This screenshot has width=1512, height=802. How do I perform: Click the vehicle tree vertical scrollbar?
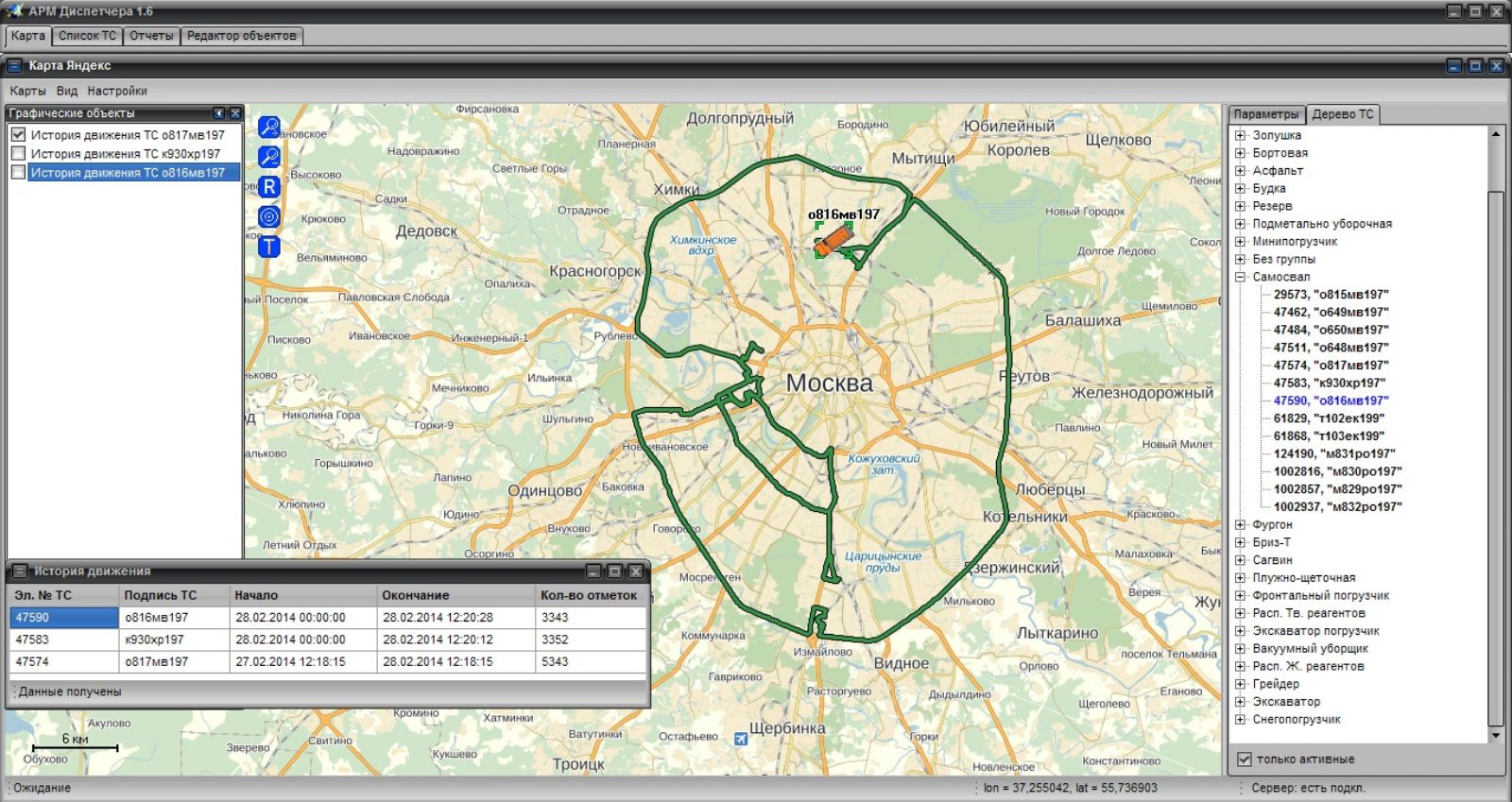click(x=1495, y=435)
